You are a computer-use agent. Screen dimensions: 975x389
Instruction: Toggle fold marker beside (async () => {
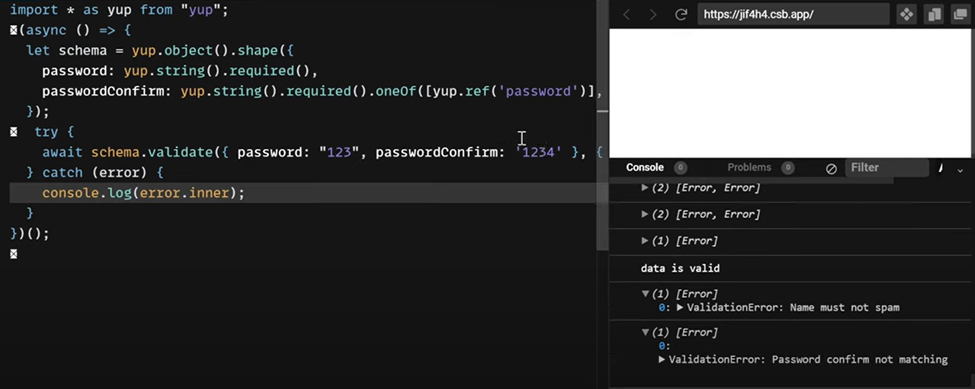click(14, 30)
